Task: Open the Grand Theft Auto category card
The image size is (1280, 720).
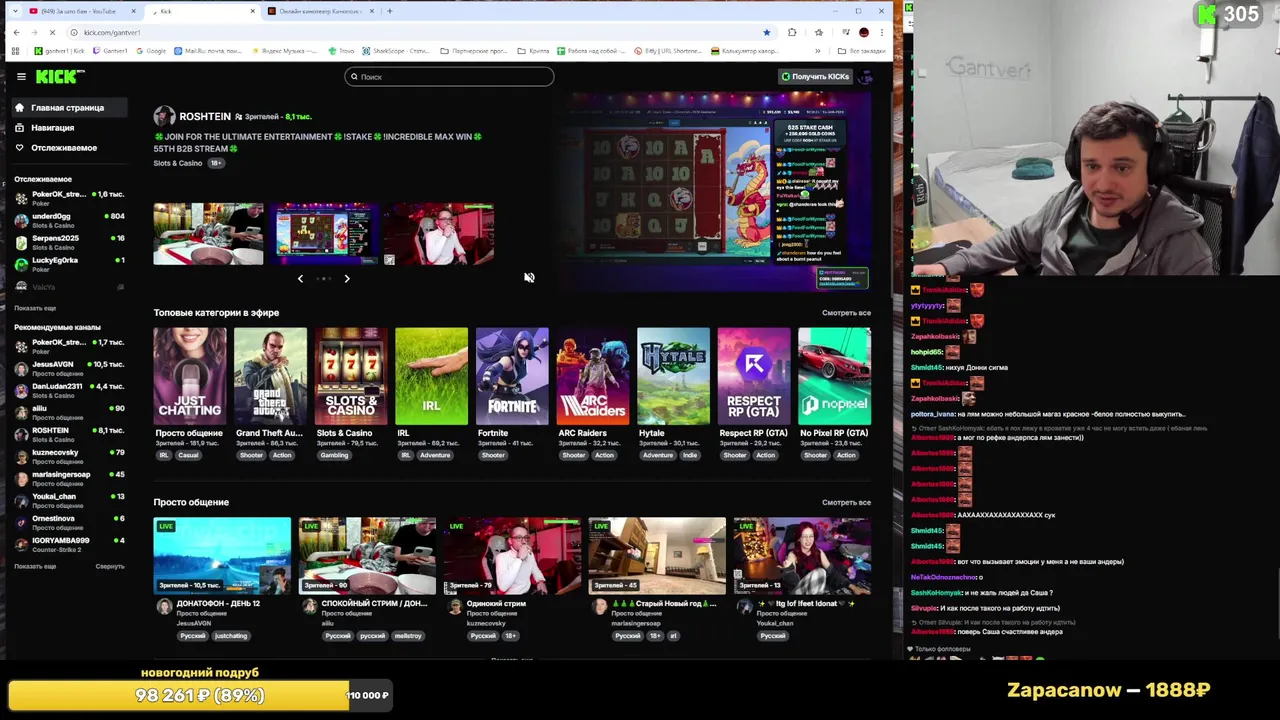Action: click(270, 377)
